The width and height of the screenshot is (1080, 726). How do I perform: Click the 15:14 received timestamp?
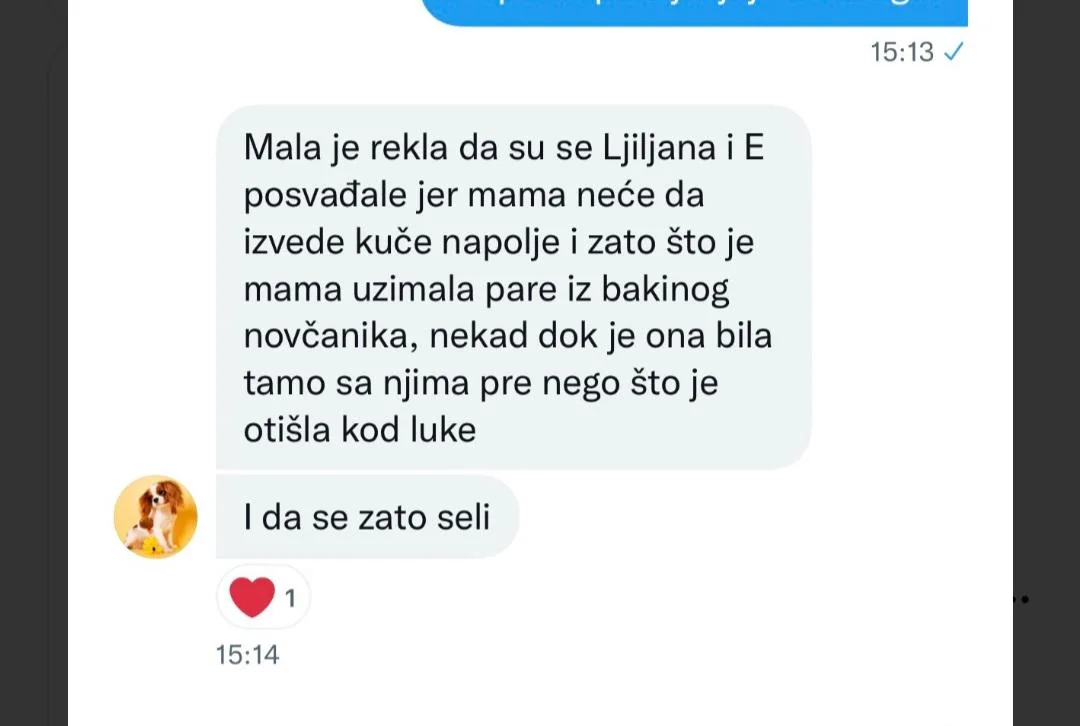247,654
